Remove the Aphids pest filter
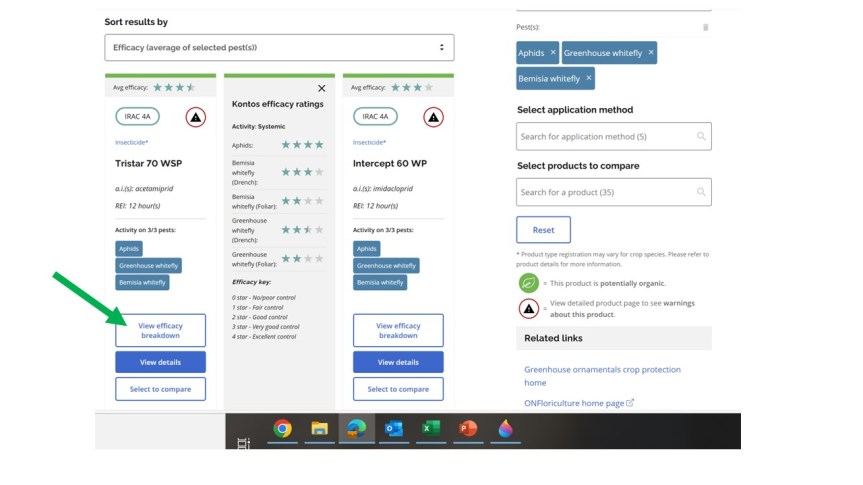Viewport: 863px width, 485px height. coord(553,52)
